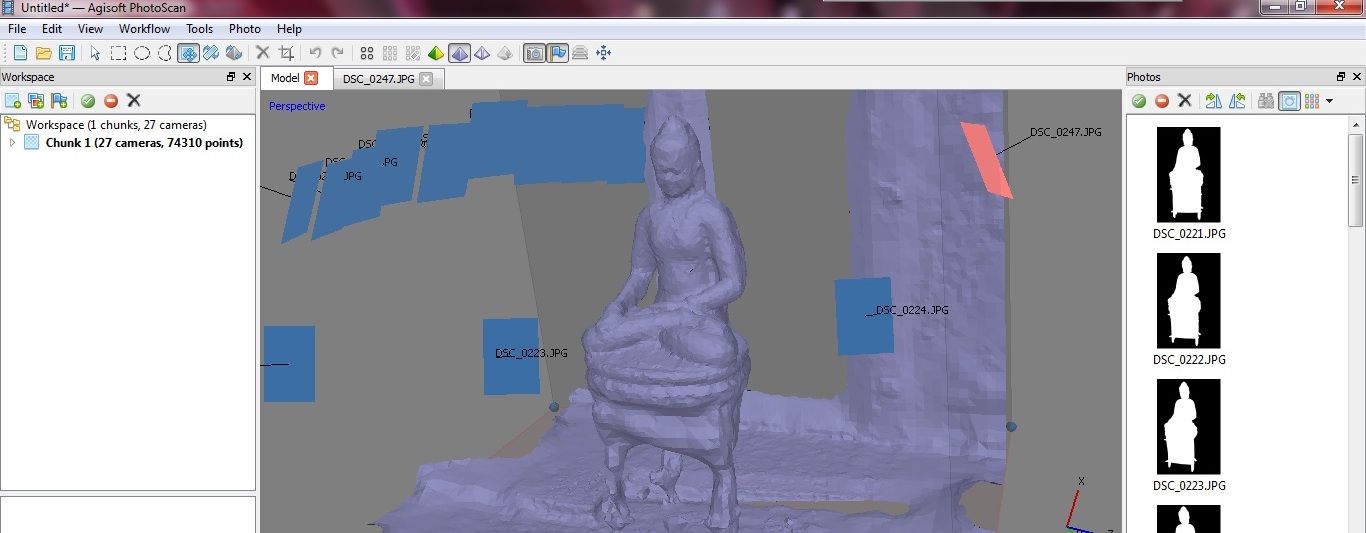The image size is (1366, 533).
Task: Select Workspace root tree item
Action: click(116, 125)
